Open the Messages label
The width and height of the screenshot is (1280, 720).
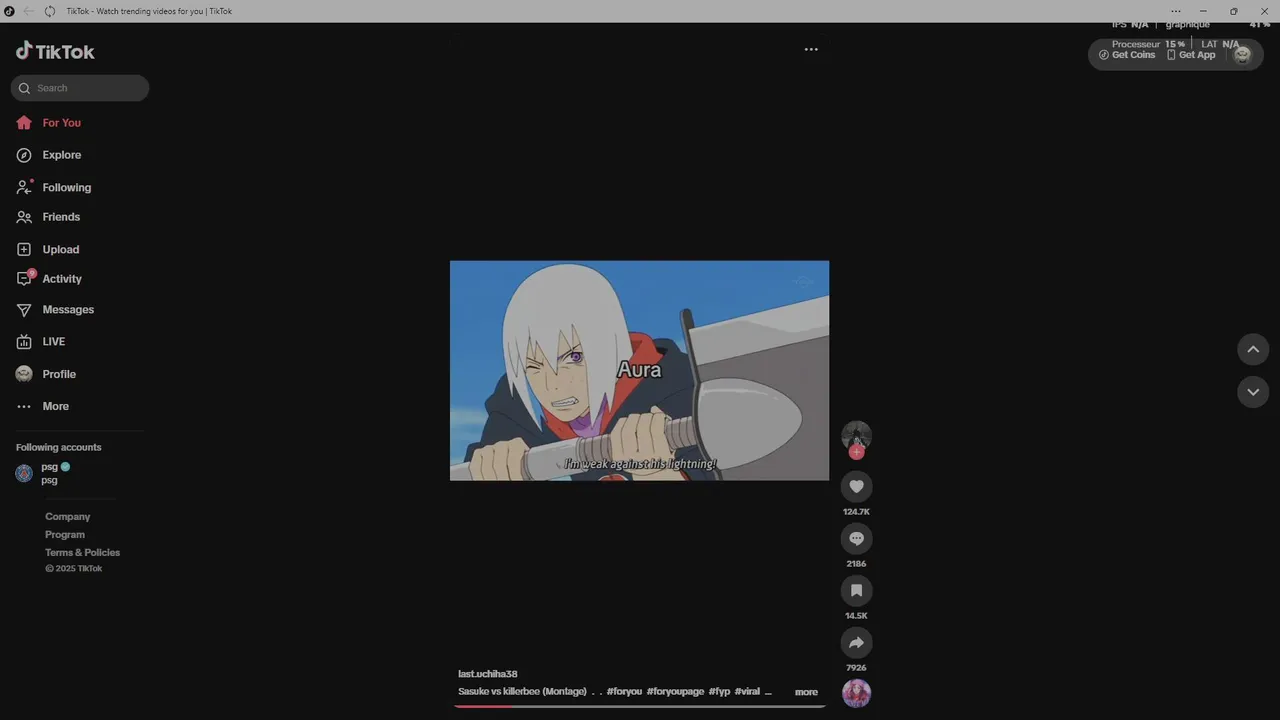tap(68, 310)
